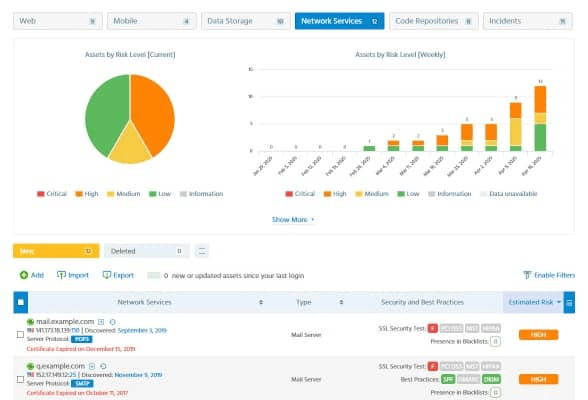Open the Estimated Risk sort dropdown

point(559,302)
